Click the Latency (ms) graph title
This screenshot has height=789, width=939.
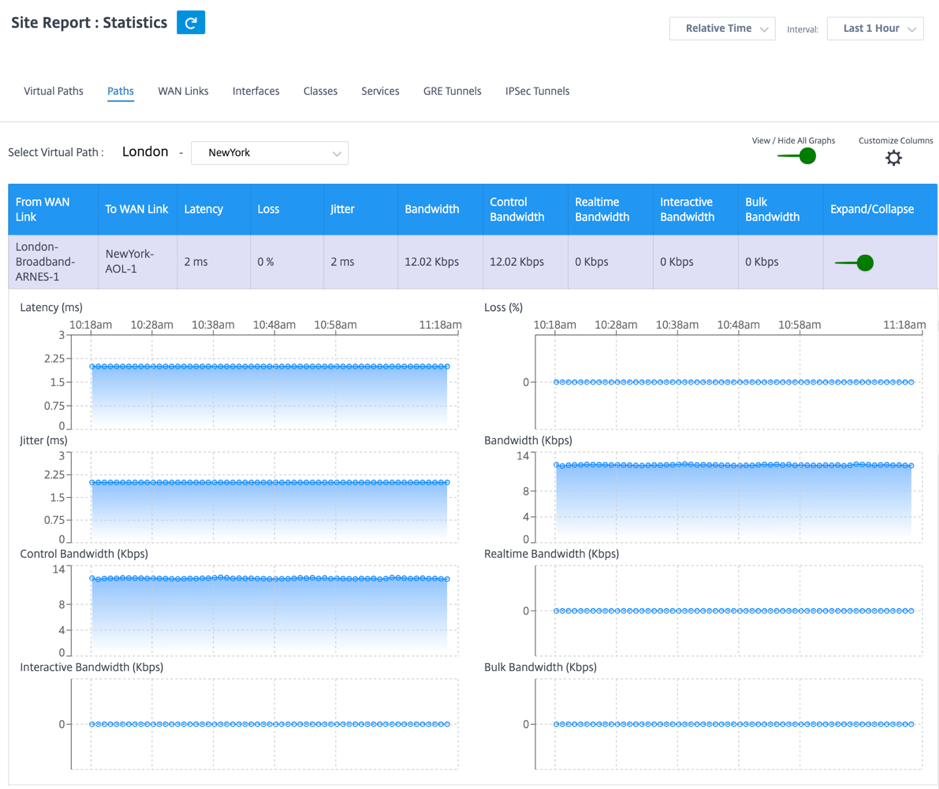click(x=52, y=308)
